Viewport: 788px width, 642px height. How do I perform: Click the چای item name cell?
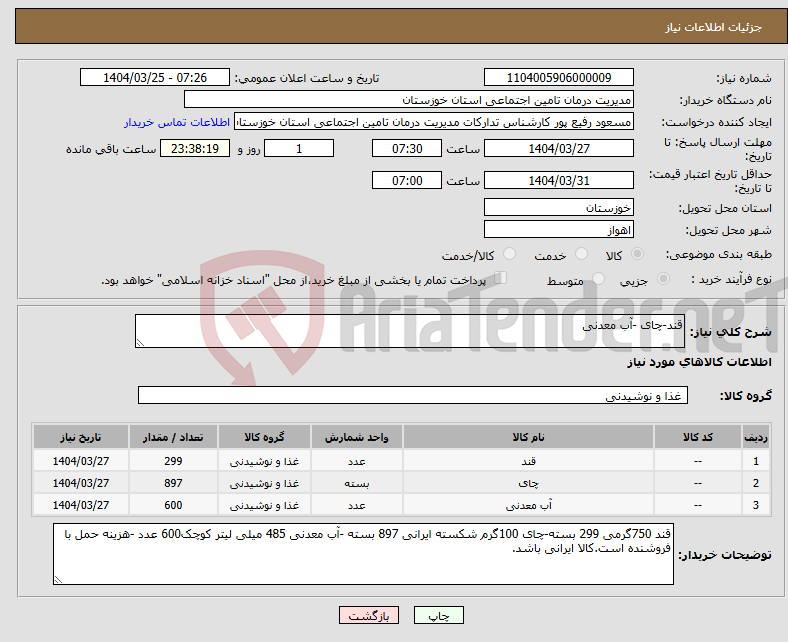[x=528, y=483]
